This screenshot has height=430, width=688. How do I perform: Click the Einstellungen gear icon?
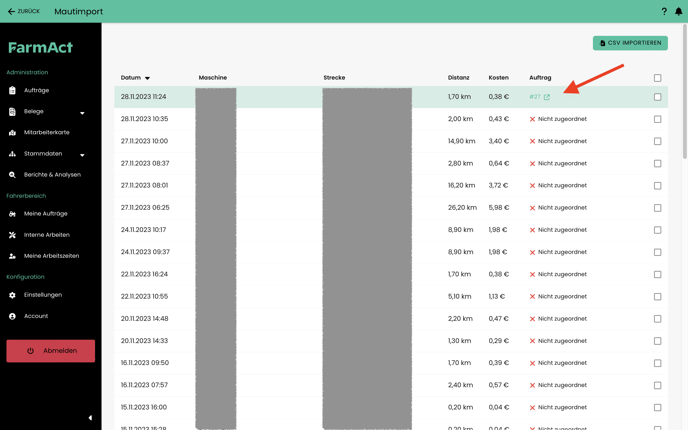pos(12,295)
